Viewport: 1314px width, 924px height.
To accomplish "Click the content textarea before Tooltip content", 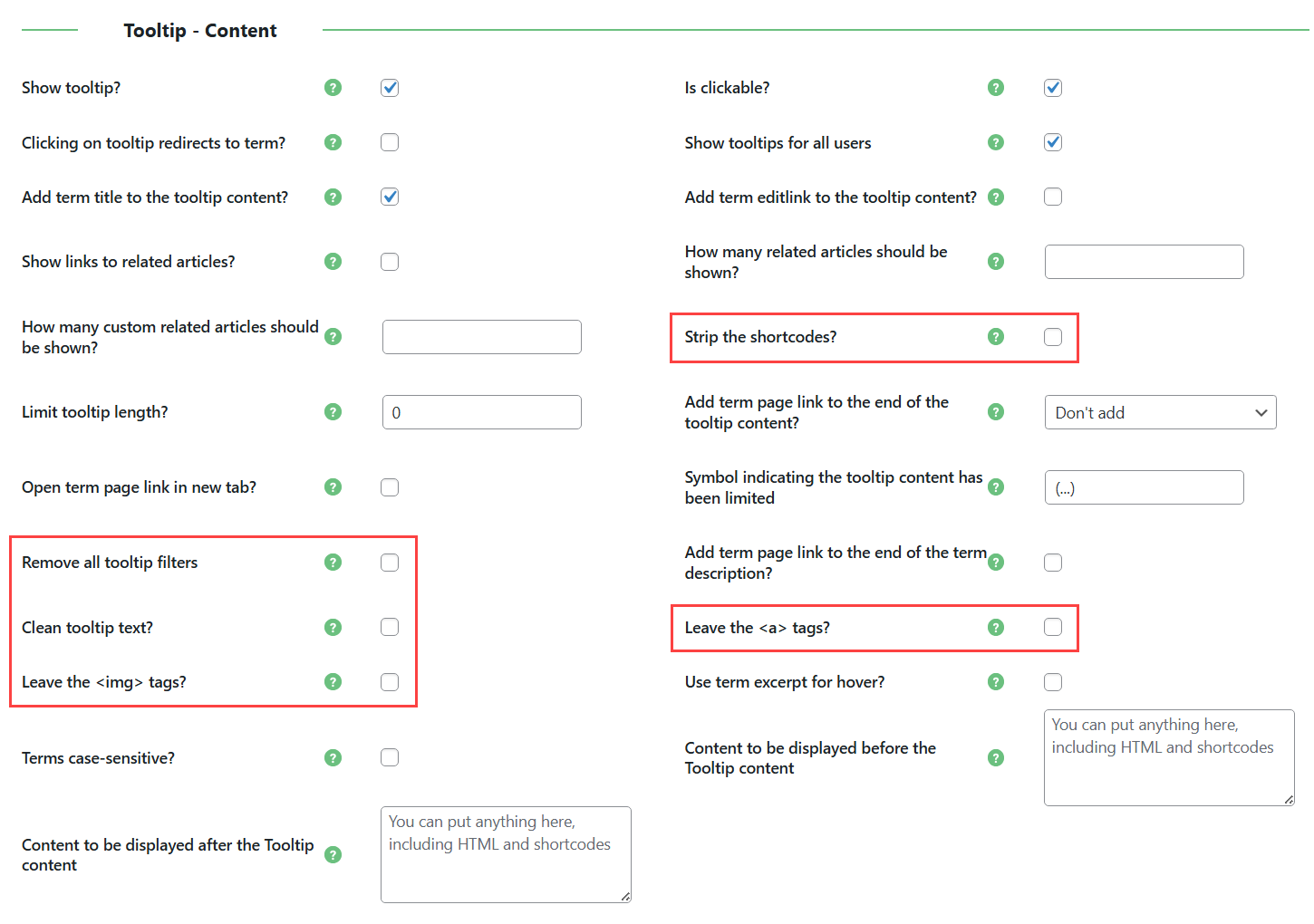I will click(x=1168, y=758).
